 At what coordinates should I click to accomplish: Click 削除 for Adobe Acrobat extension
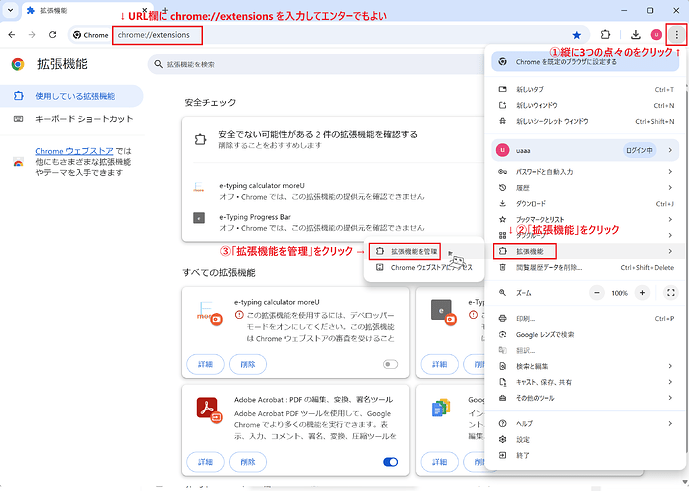(x=248, y=462)
